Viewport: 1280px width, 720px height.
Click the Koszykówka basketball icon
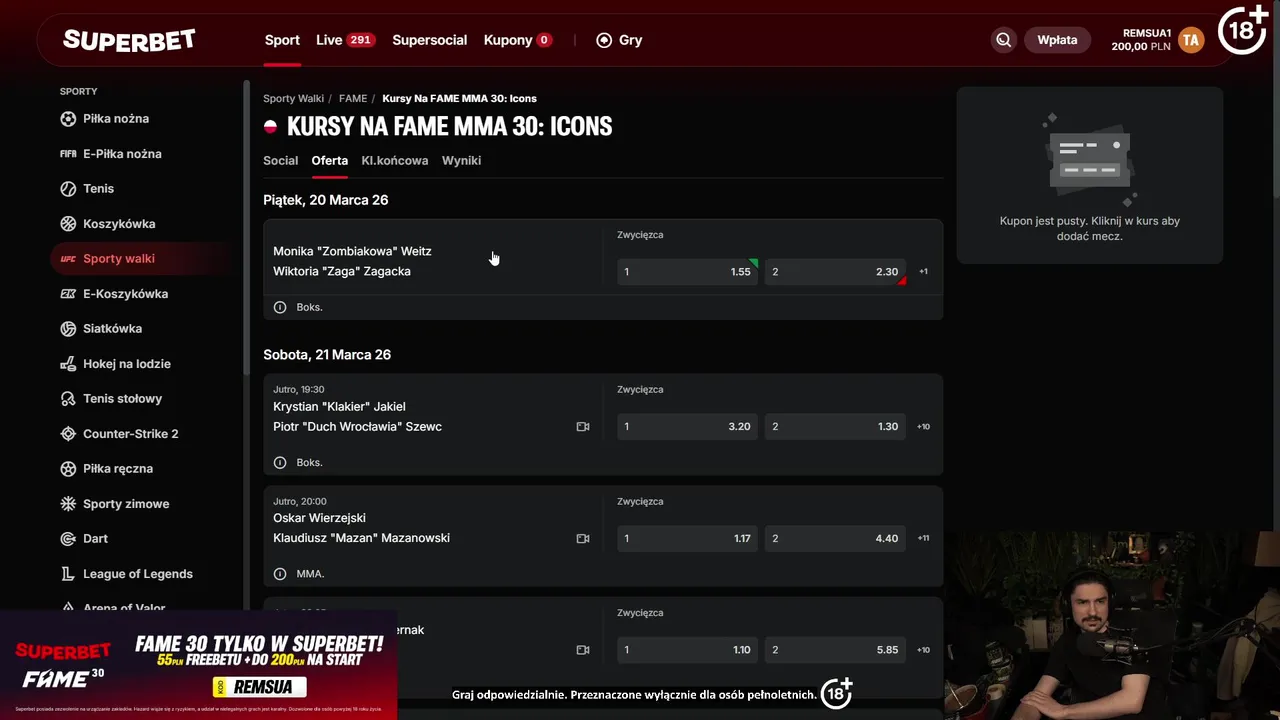tap(68, 224)
